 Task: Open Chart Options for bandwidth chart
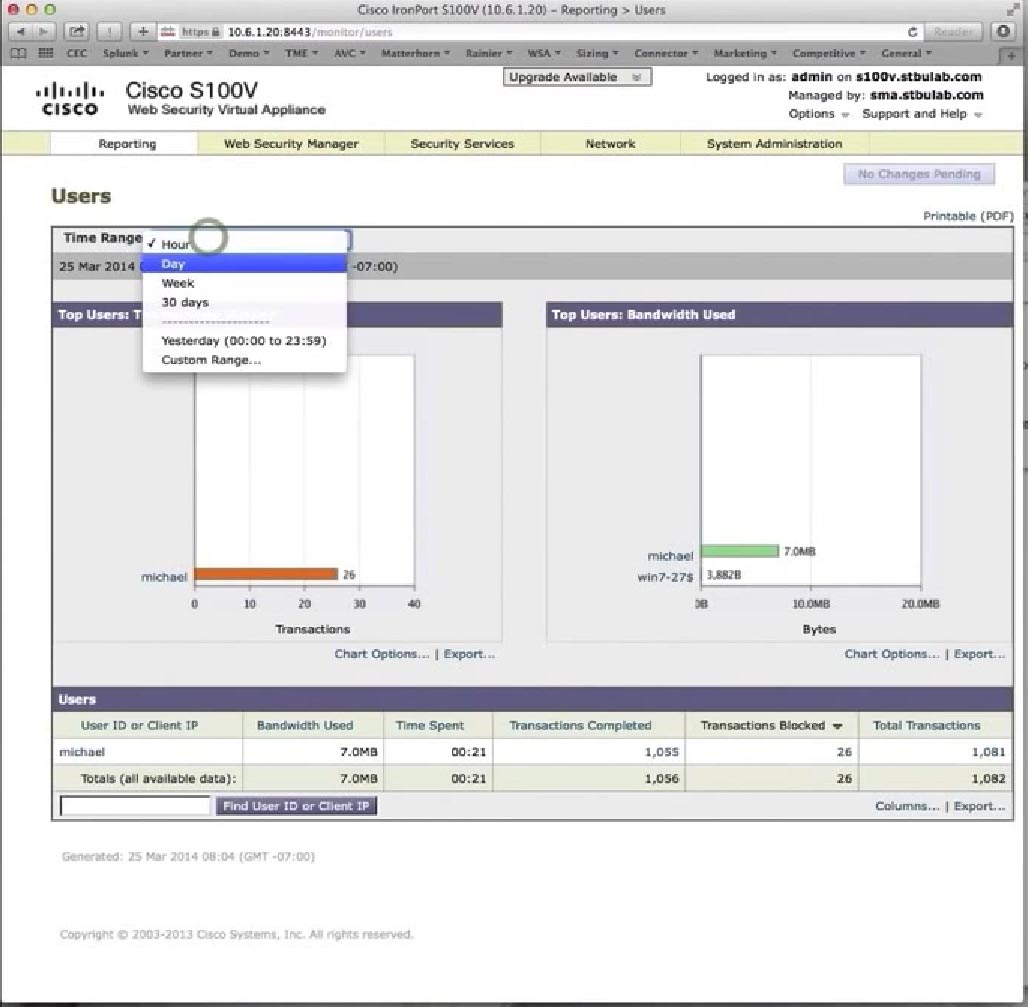tap(892, 654)
